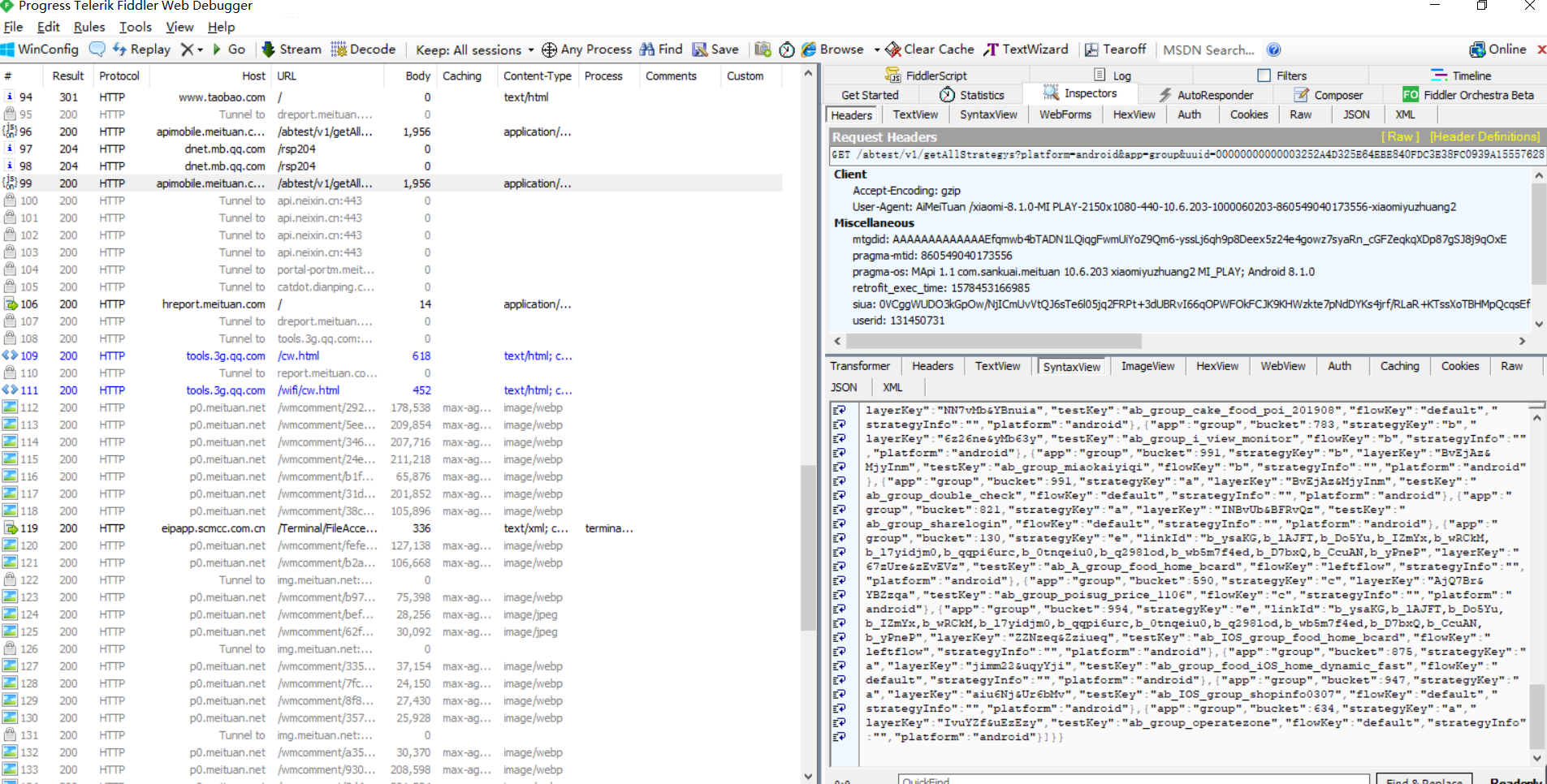Click the request headers horizontal scrollbar
1547x784 pixels.
point(994,341)
